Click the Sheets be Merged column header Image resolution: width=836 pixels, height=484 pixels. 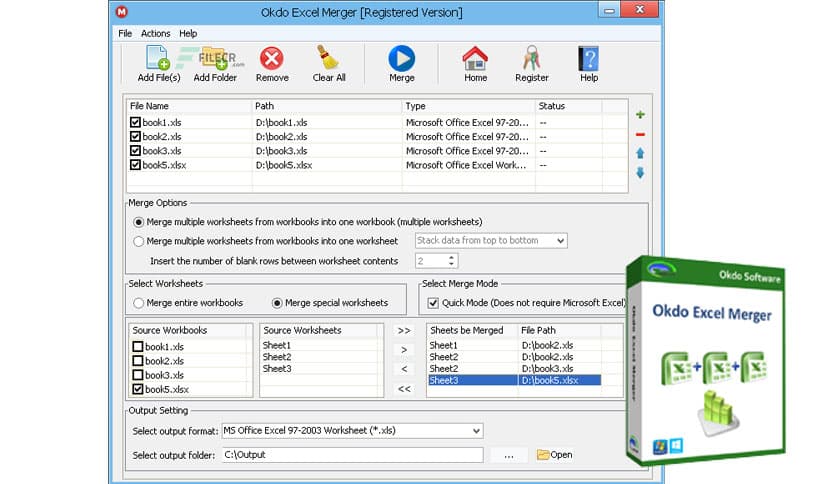(x=472, y=330)
